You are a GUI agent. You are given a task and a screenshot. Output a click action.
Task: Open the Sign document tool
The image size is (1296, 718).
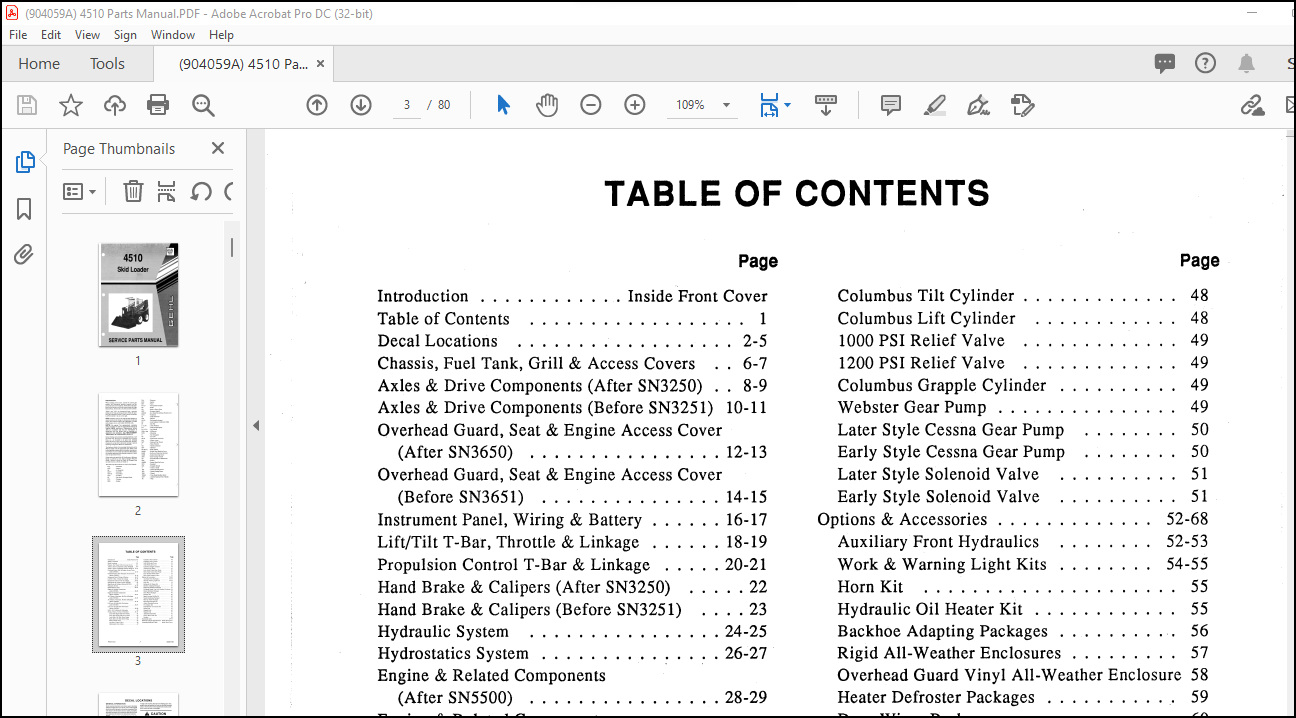[979, 105]
